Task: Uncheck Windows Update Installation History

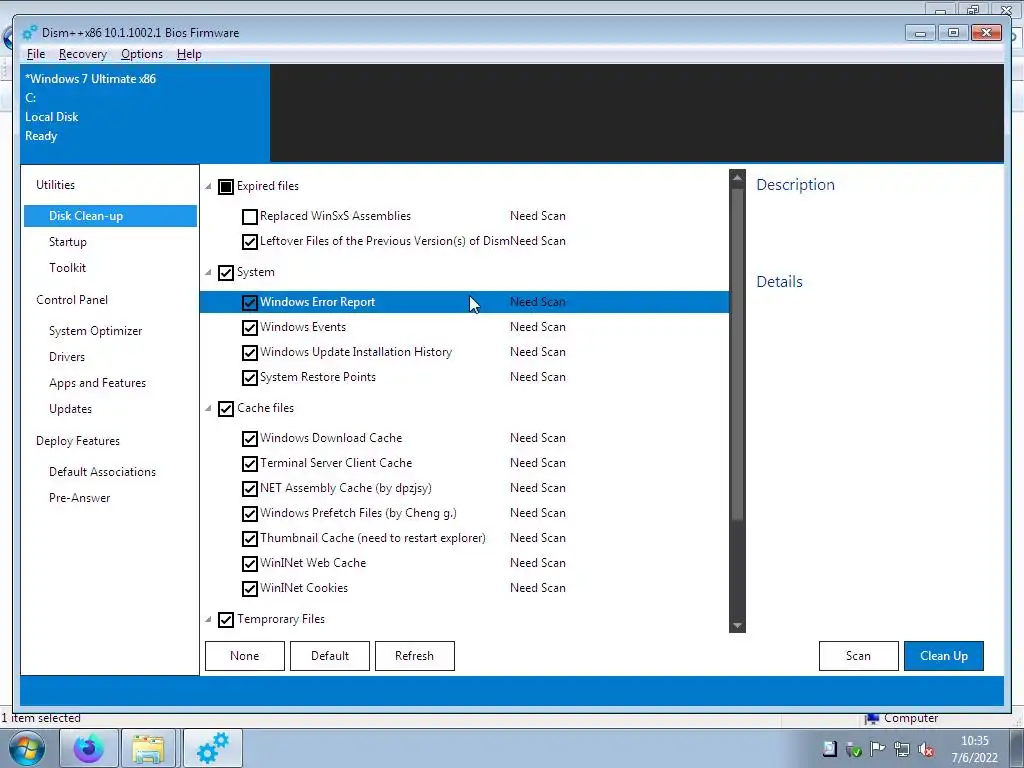Action: click(x=249, y=353)
